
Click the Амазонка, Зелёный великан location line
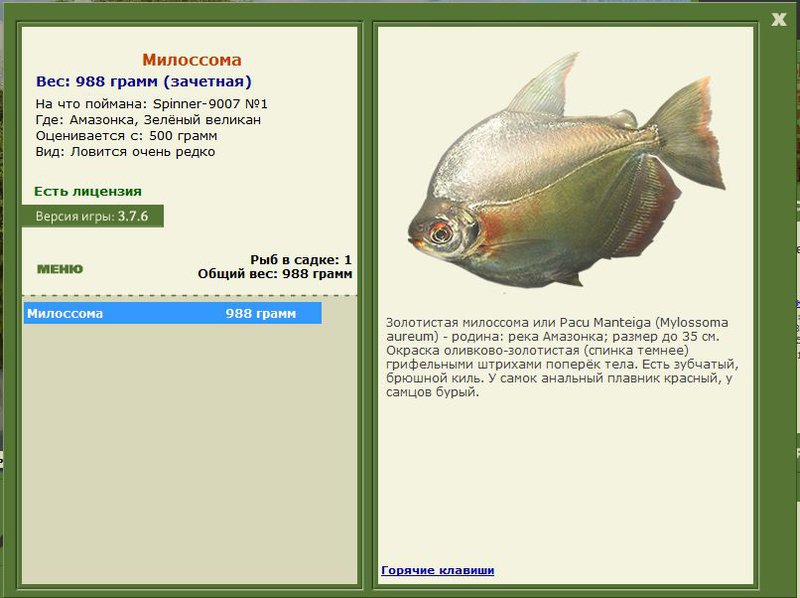pyautogui.click(x=148, y=119)
